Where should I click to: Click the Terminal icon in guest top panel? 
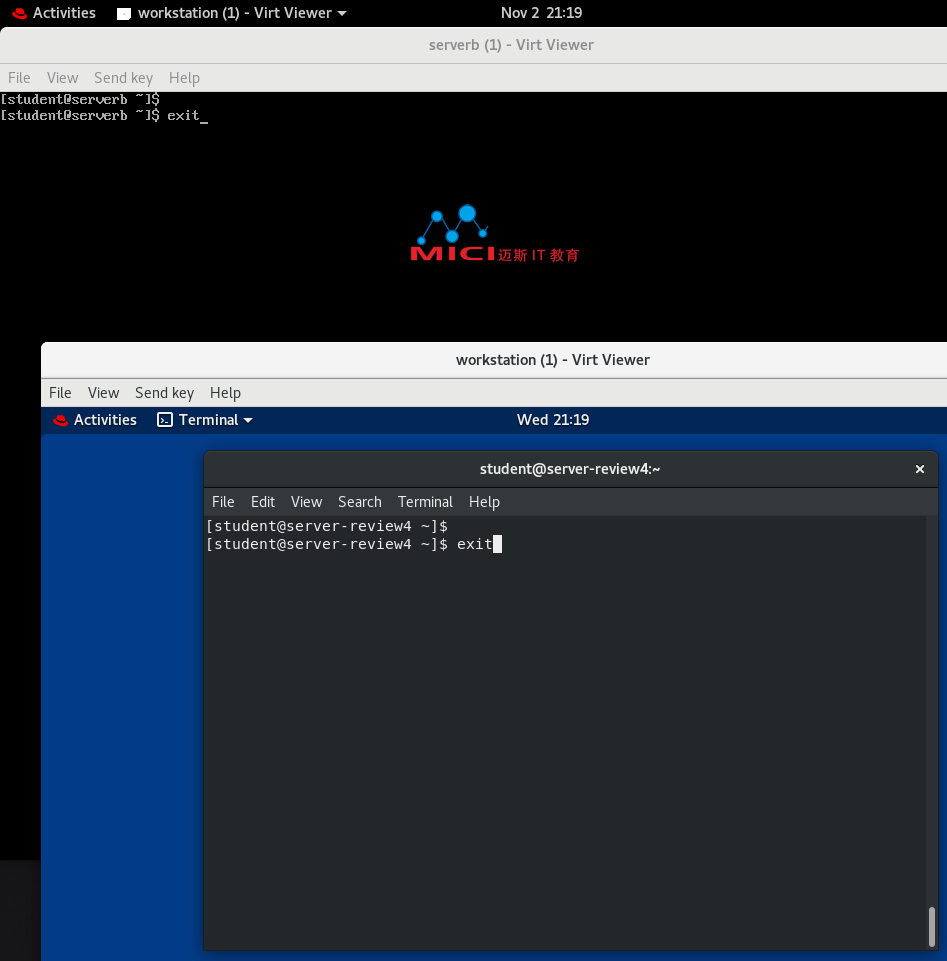165,420
